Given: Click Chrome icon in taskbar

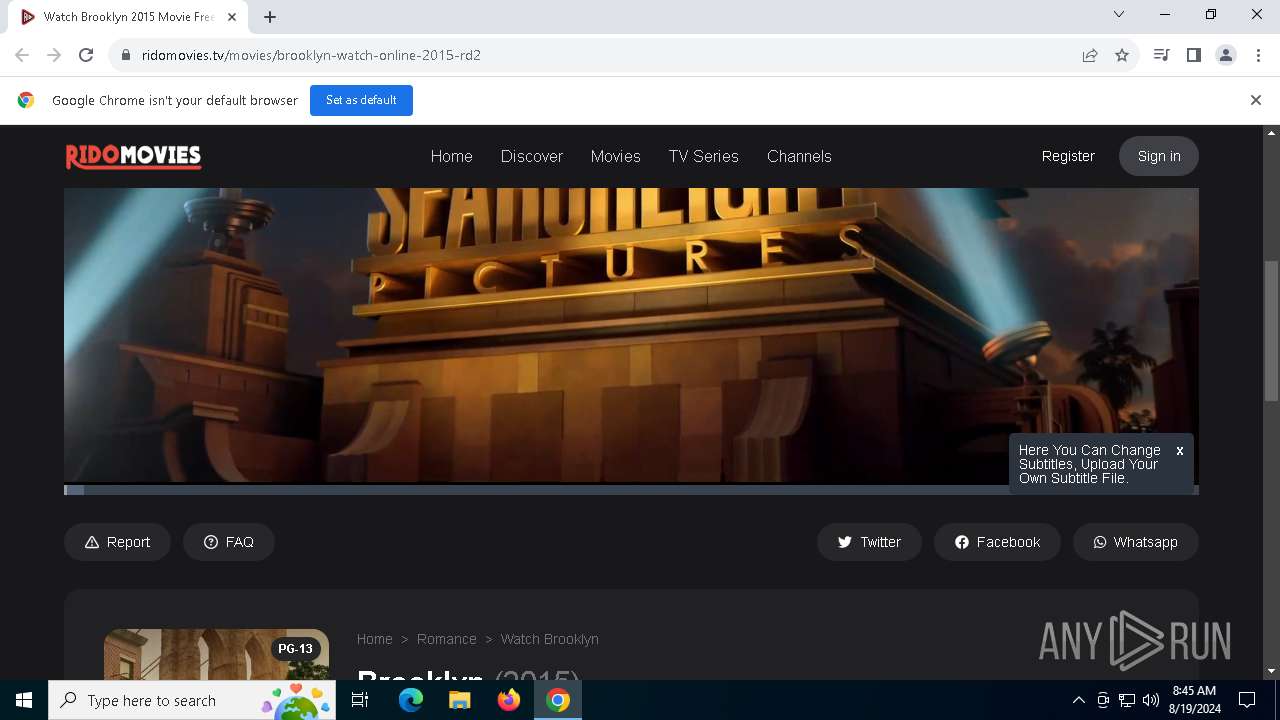Looking at the screenshot, I should click(558, 700).
